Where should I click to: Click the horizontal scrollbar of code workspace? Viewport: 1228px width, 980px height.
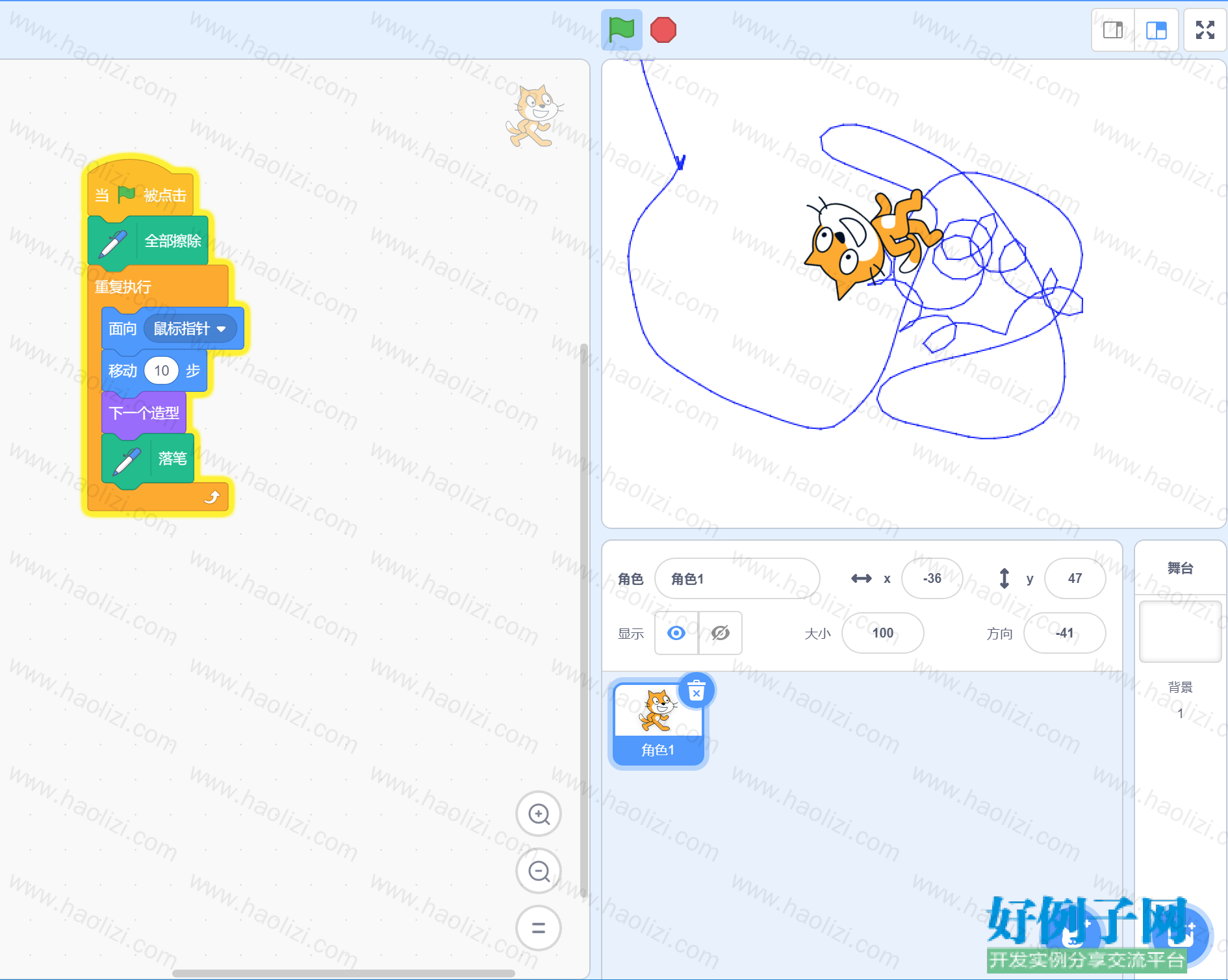coord(344,974)
